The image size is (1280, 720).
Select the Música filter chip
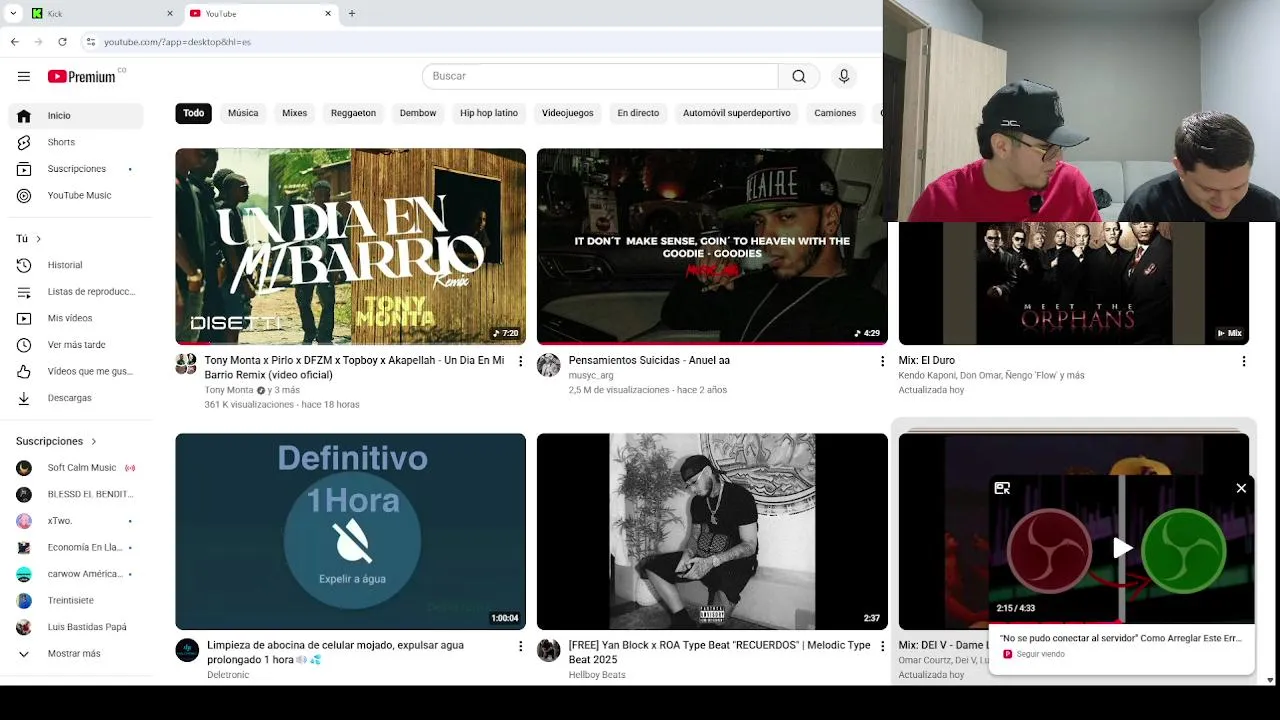tap(243, 113)
